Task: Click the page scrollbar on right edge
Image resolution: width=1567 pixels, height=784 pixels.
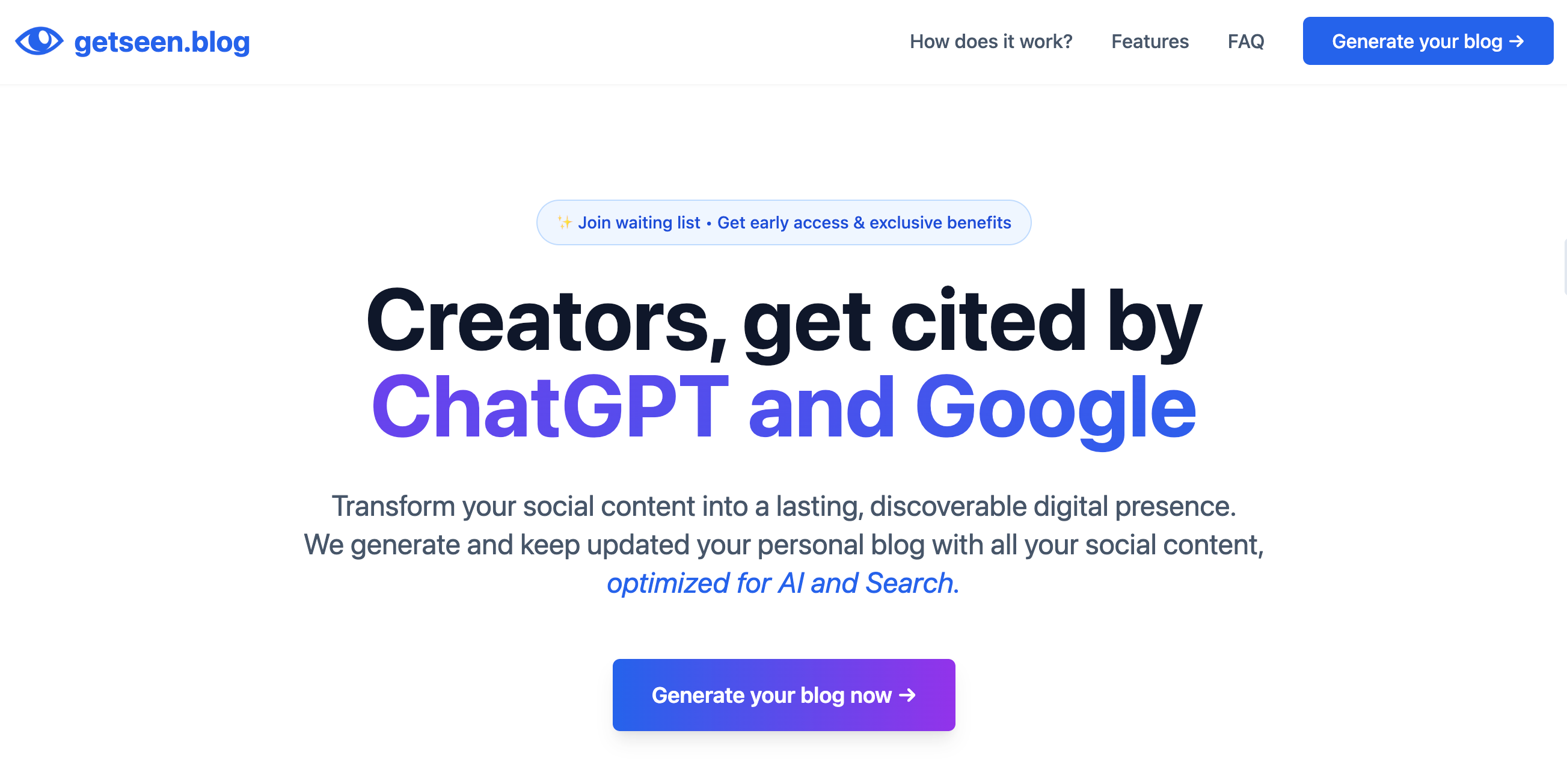Action: (1564, 268)
